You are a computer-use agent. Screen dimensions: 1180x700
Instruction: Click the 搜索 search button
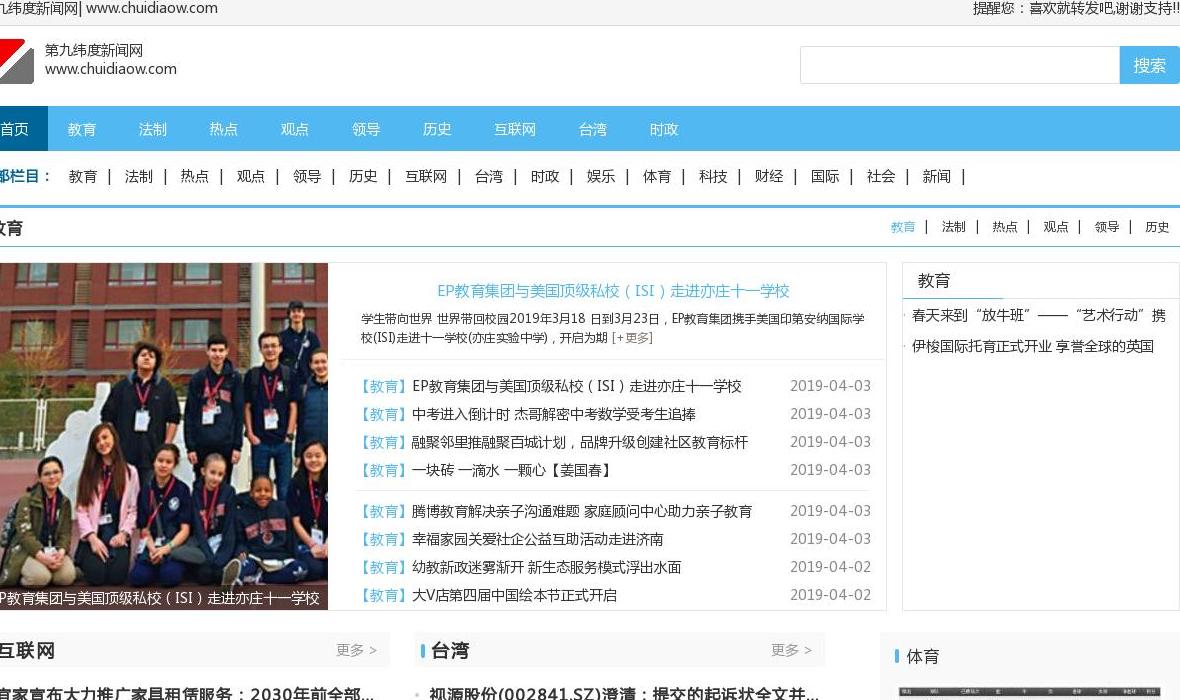click(1149, 65)
